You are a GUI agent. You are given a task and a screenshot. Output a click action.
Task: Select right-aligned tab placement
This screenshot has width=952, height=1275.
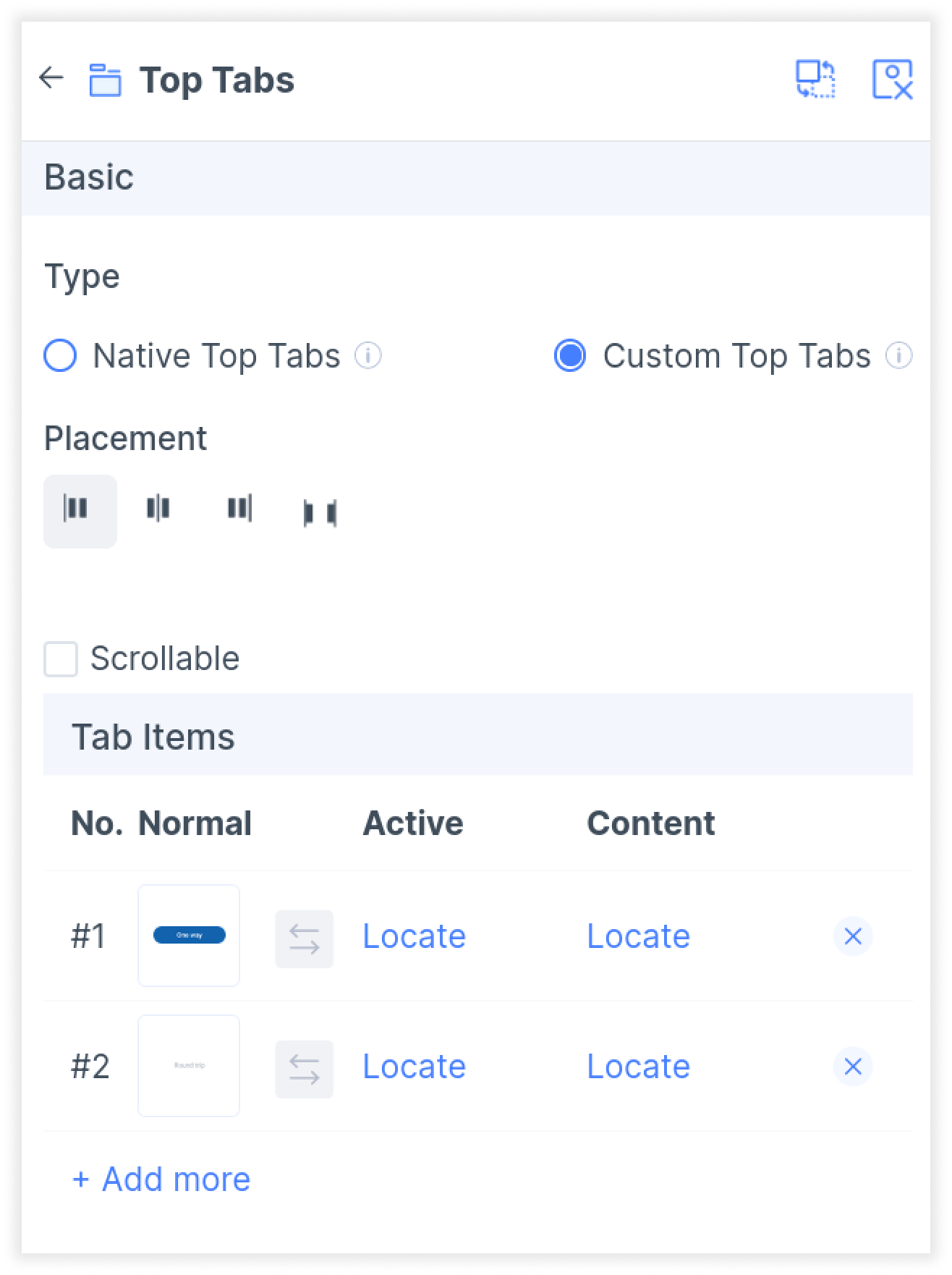click(239, 509)
